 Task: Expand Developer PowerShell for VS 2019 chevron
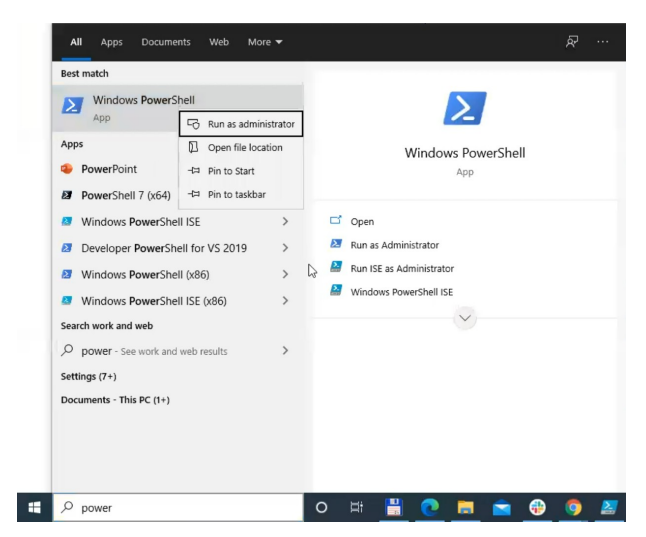(x=285, y=248)
